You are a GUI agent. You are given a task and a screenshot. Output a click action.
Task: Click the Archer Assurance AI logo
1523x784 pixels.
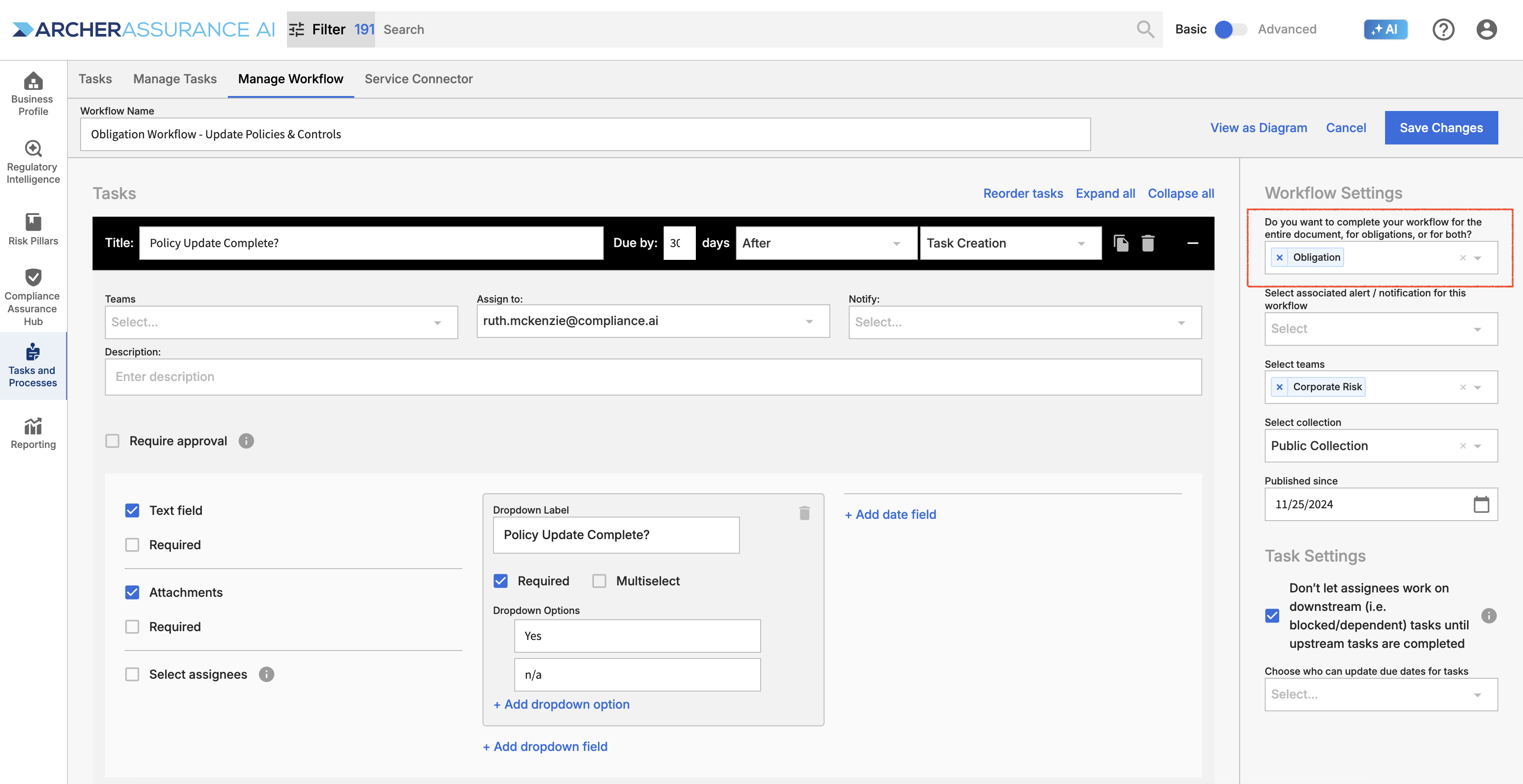pyautogui.click(x=144, y=29)
